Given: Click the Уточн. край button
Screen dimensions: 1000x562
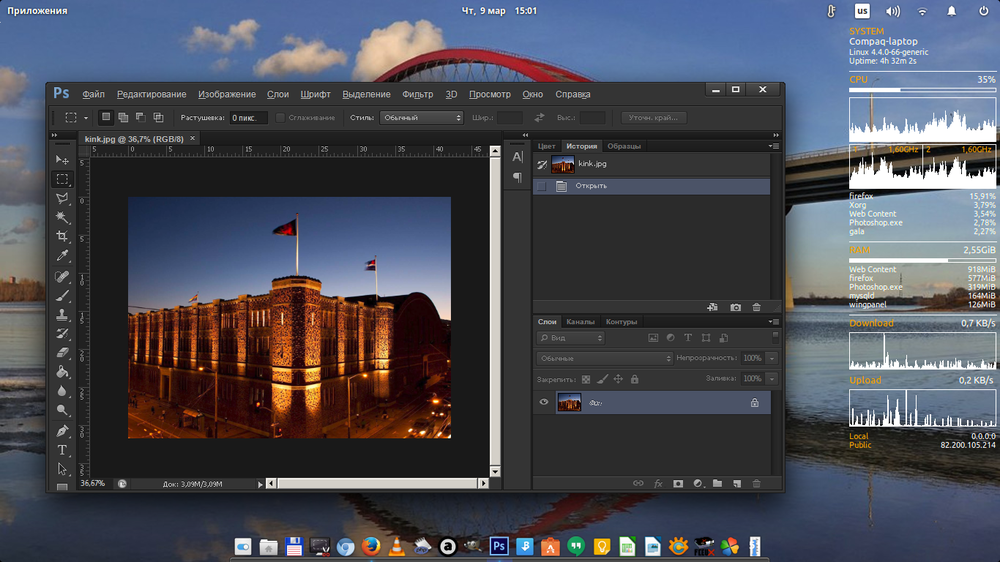Looking at the screenshot, I should point(654,118).
